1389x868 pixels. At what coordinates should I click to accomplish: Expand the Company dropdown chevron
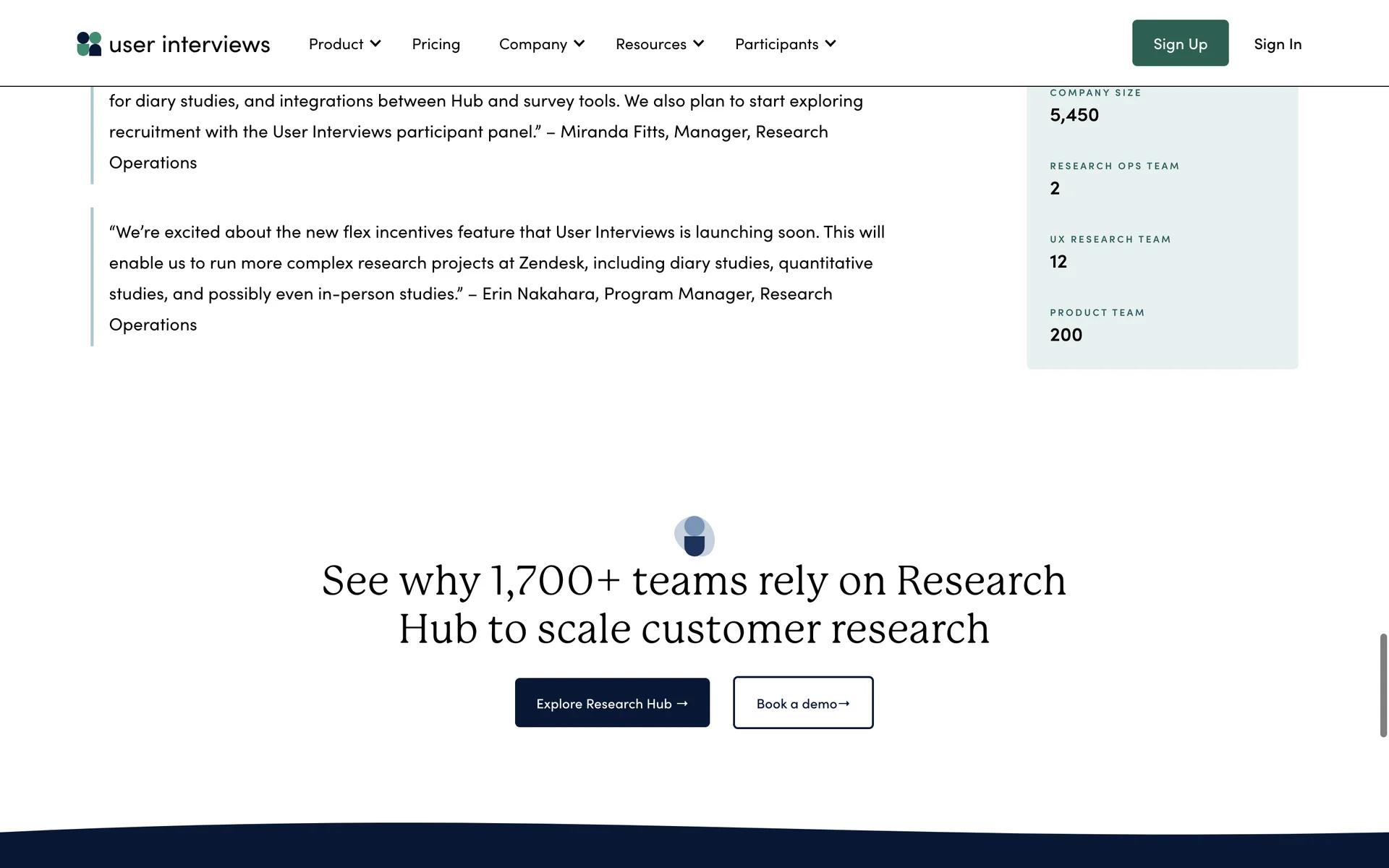(579, 43)
